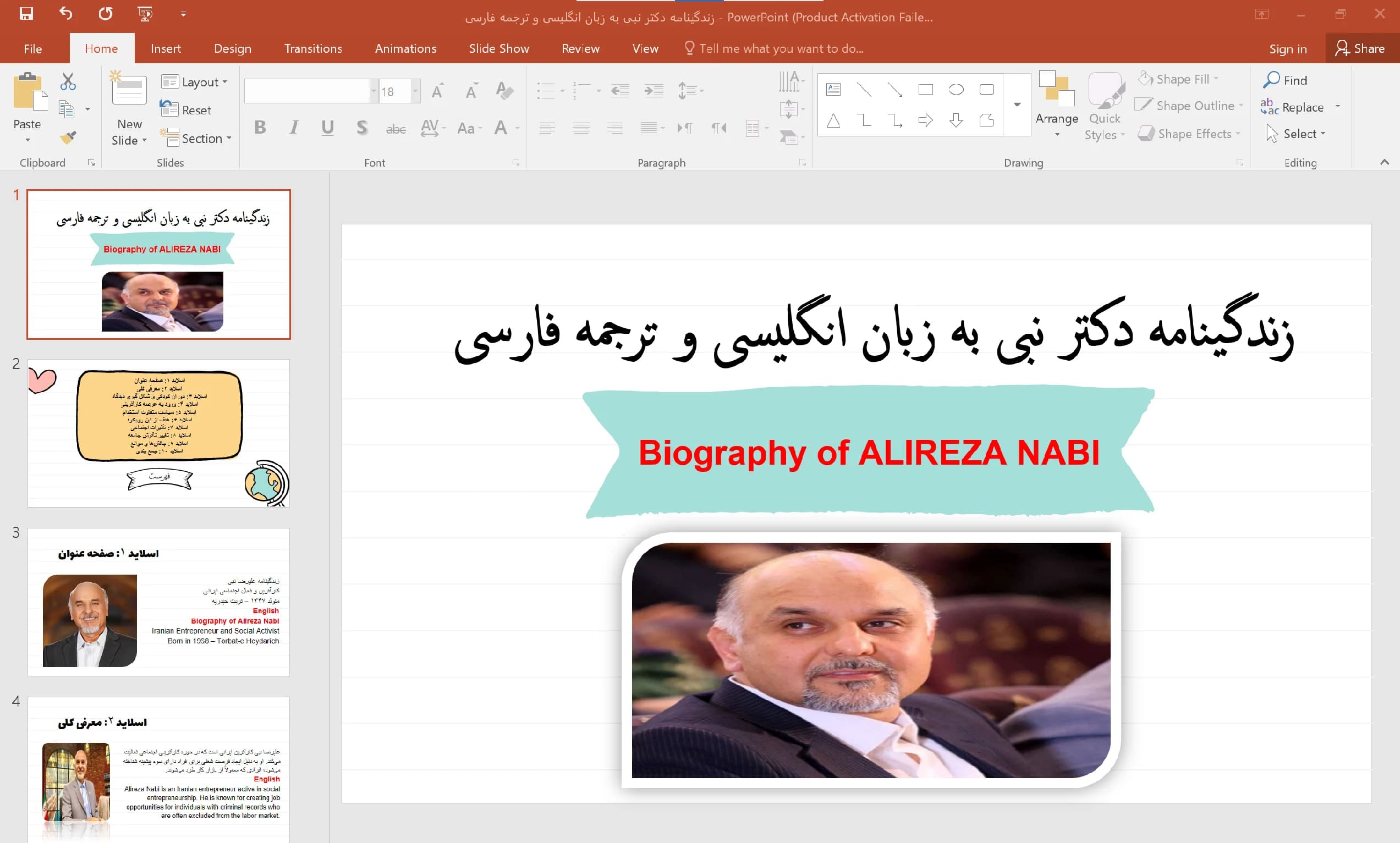Select the oval shape in shapes gallery
The width and height of the screenshot is (1400, 843).
956,89
